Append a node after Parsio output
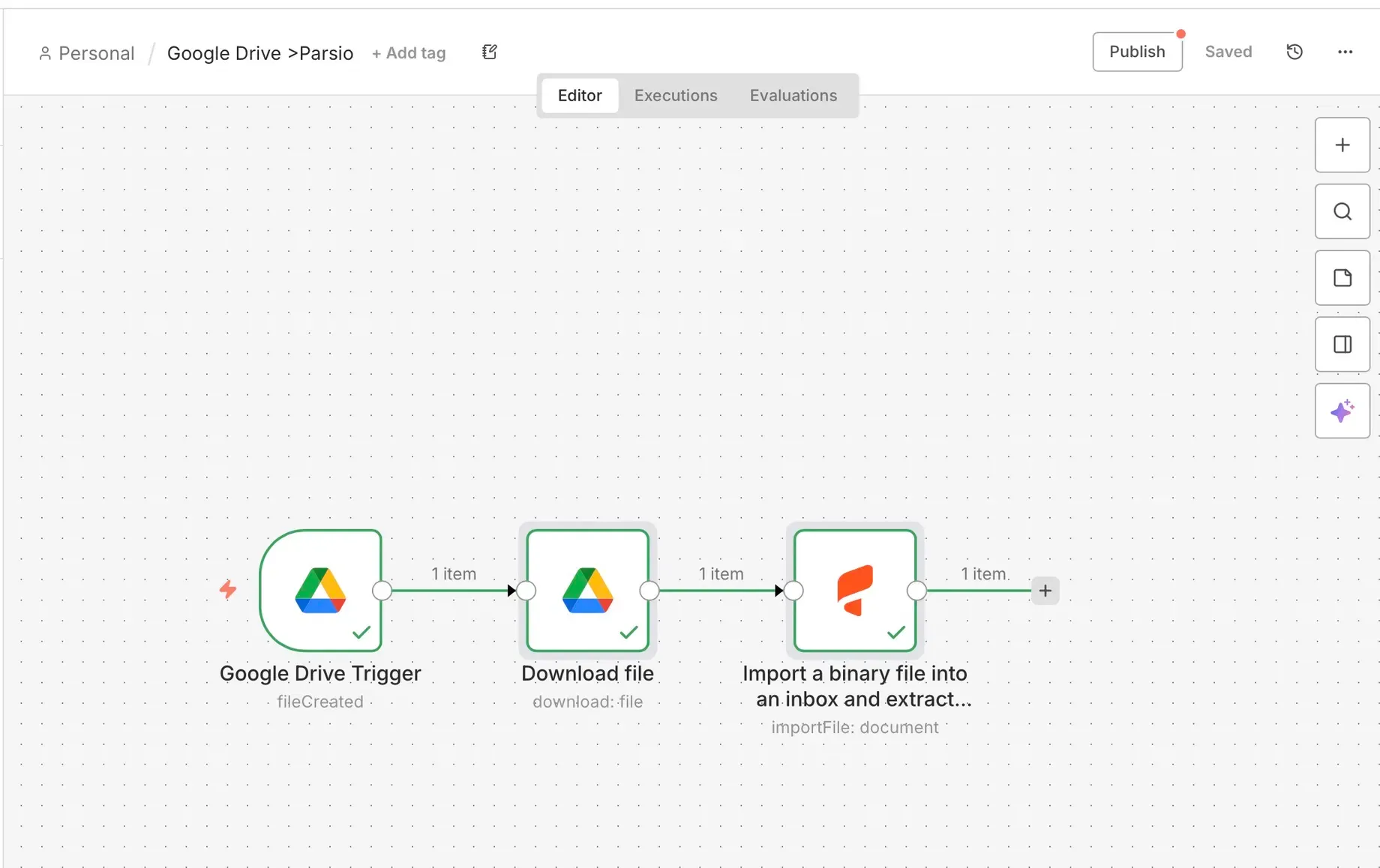The image size is (1380, 868). 1045,591
